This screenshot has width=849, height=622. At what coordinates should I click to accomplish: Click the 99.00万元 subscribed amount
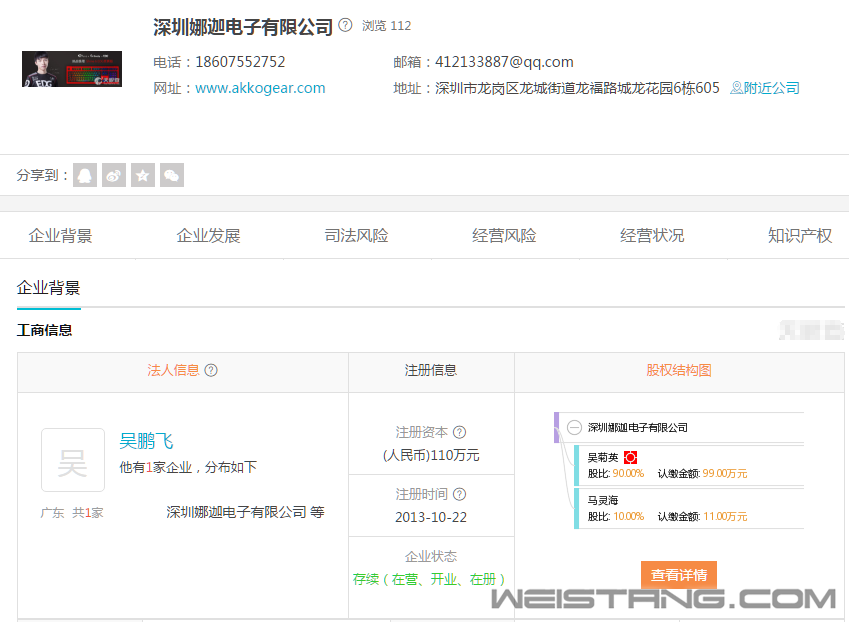725,474
